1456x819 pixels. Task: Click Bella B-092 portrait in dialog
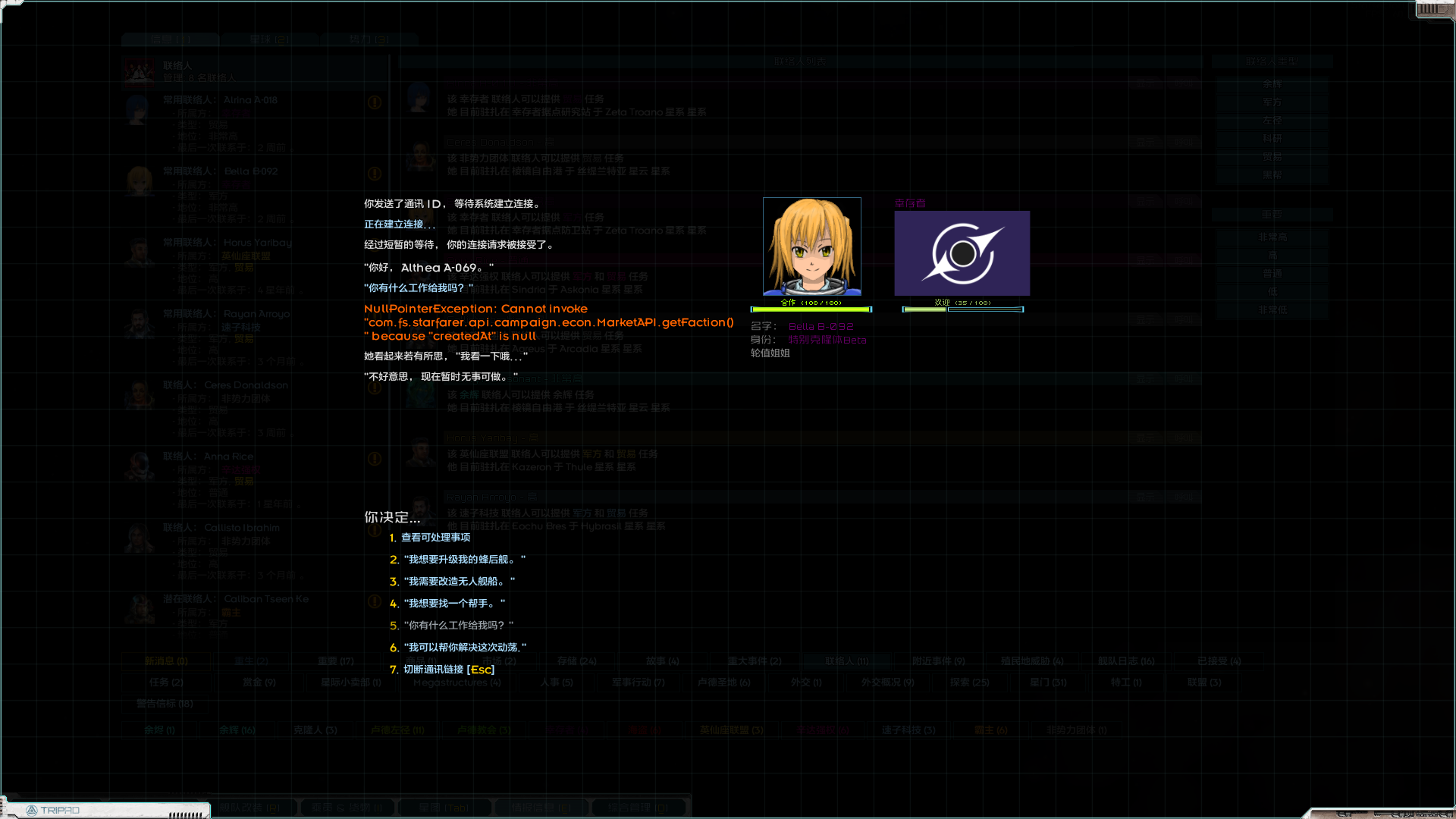(811, 246)
